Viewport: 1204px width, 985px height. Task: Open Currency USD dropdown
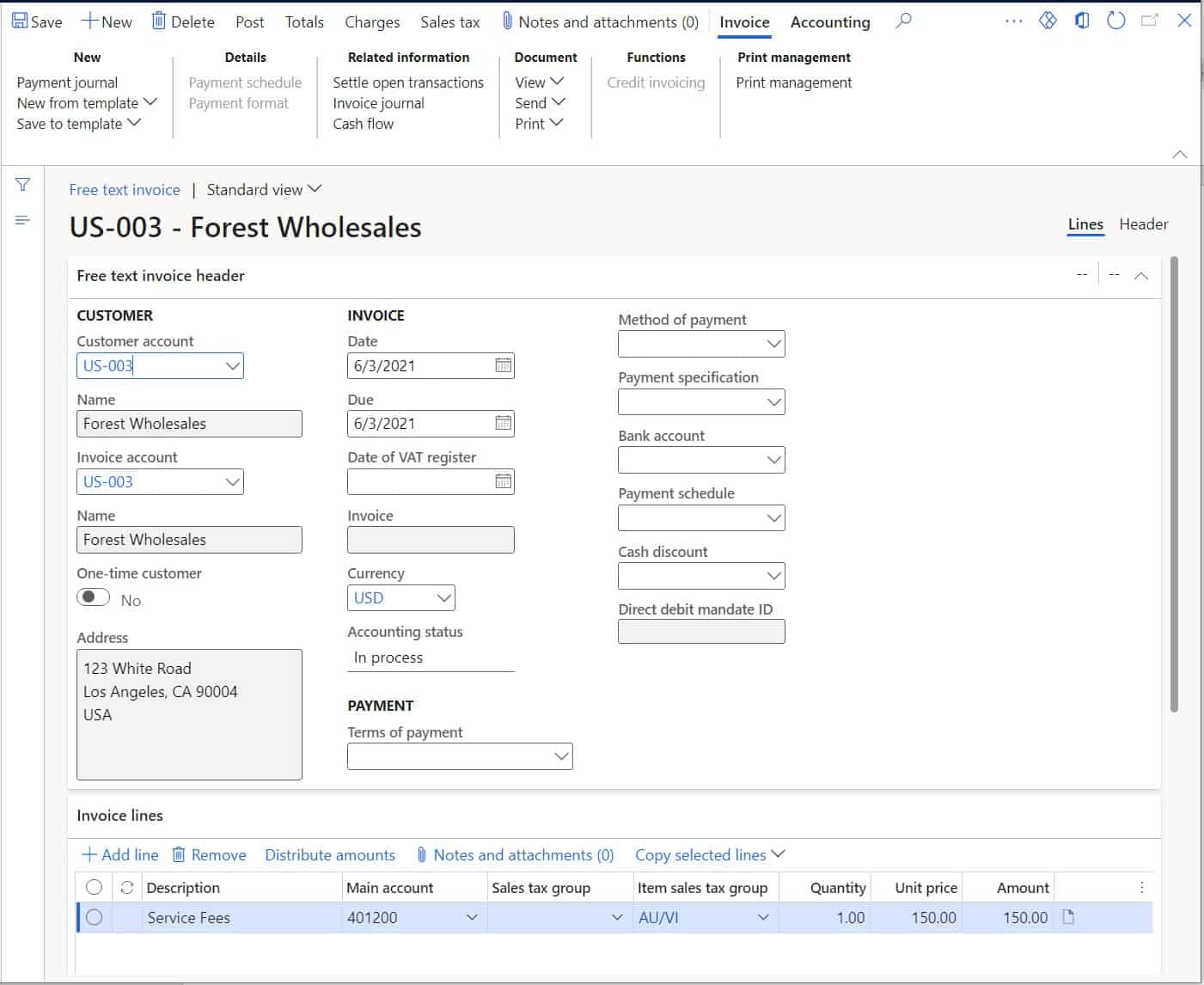tap(443, 597)
